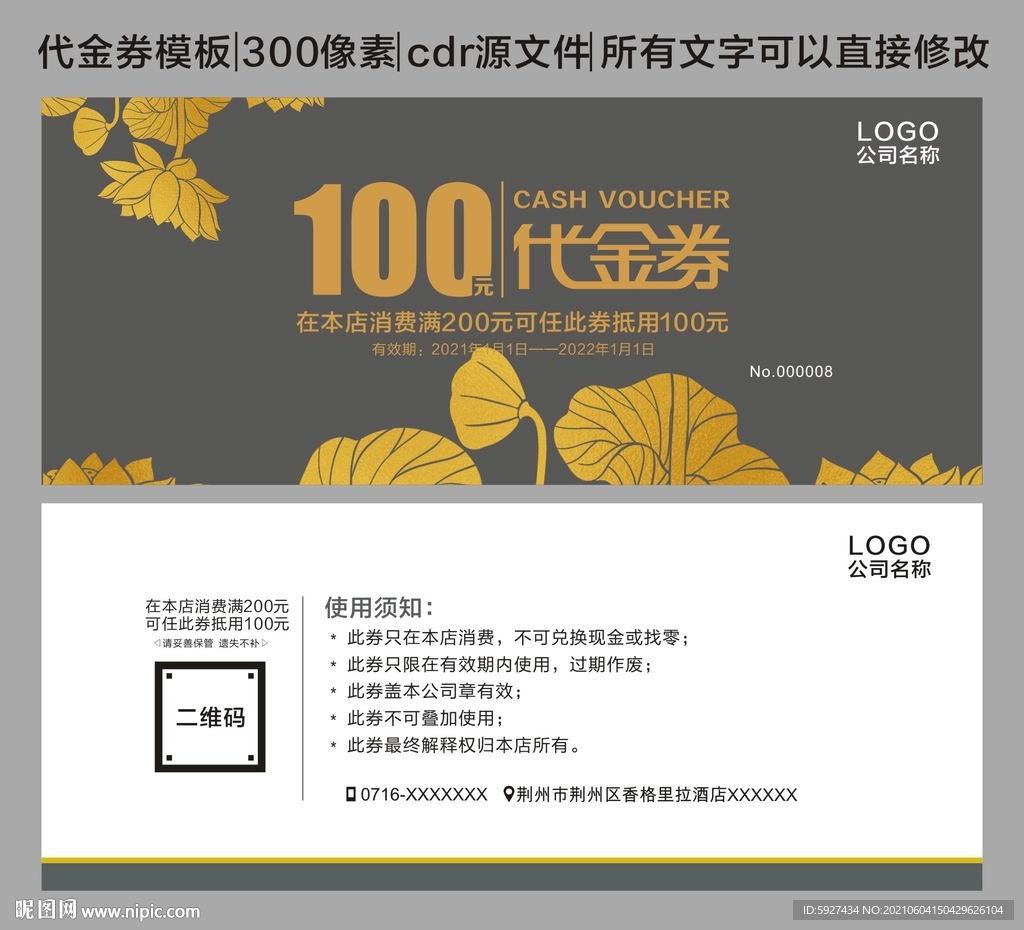Click 公司名称 under the white LOGO

coord(898,155)
